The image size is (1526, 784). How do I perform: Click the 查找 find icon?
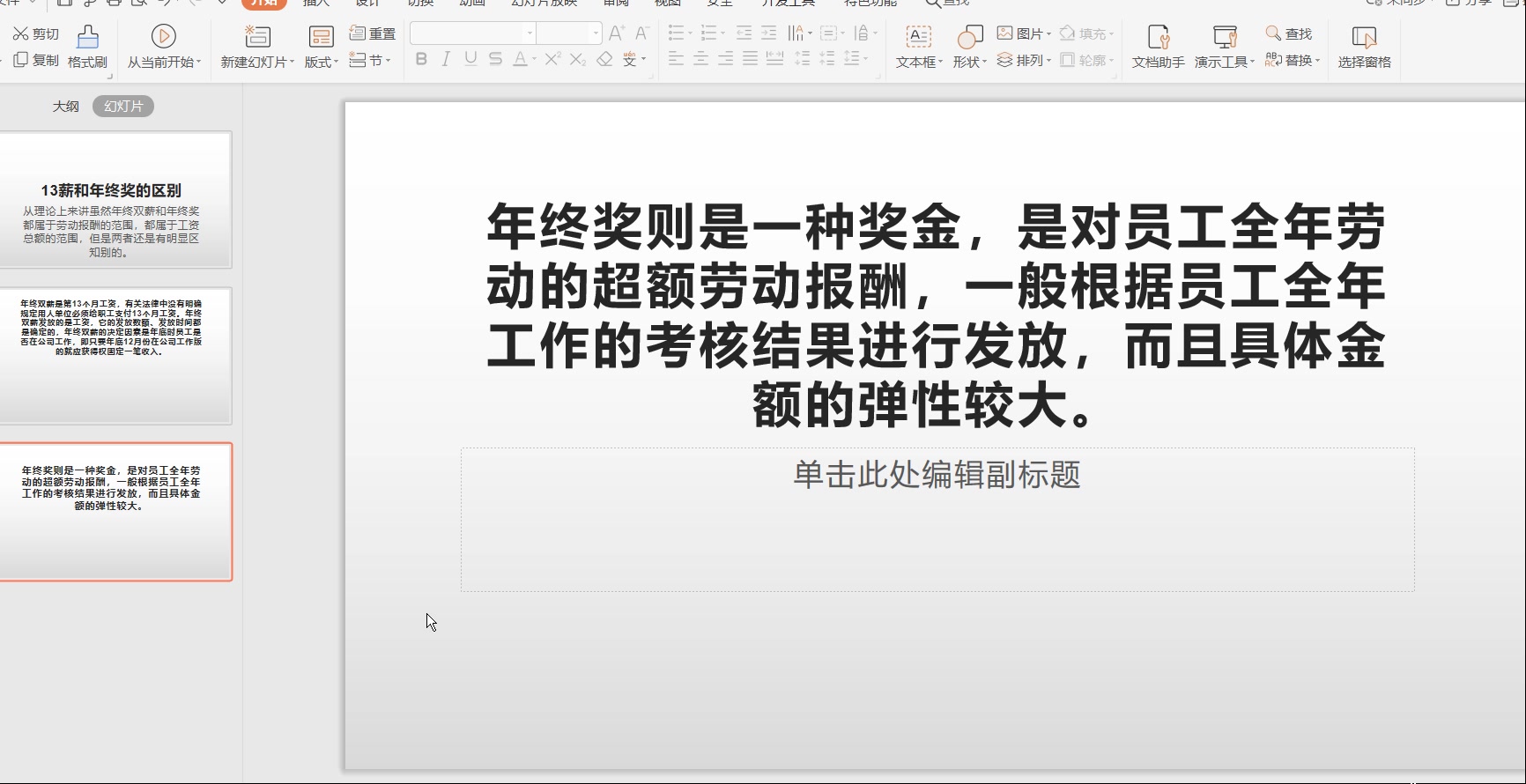(x=1273, y=33)
